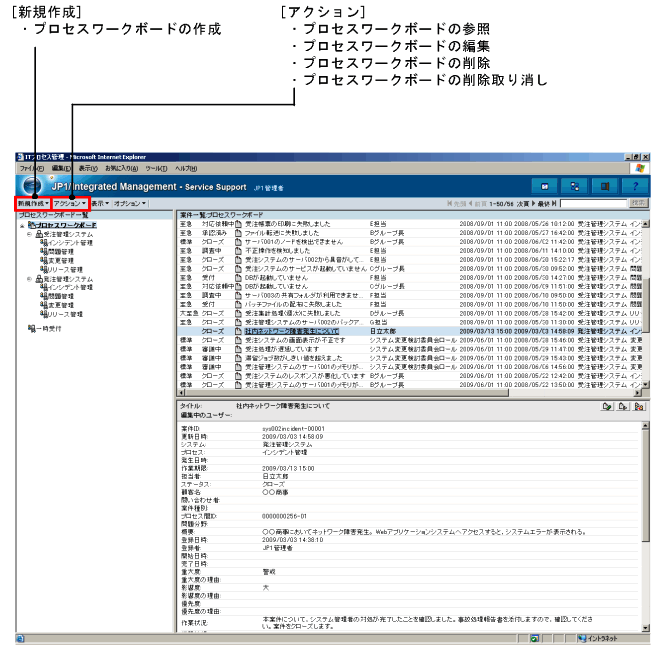Click the item list scrollbar up arrow
The height and width of the screenshot is (647, 652).
[x=645, y=224]
